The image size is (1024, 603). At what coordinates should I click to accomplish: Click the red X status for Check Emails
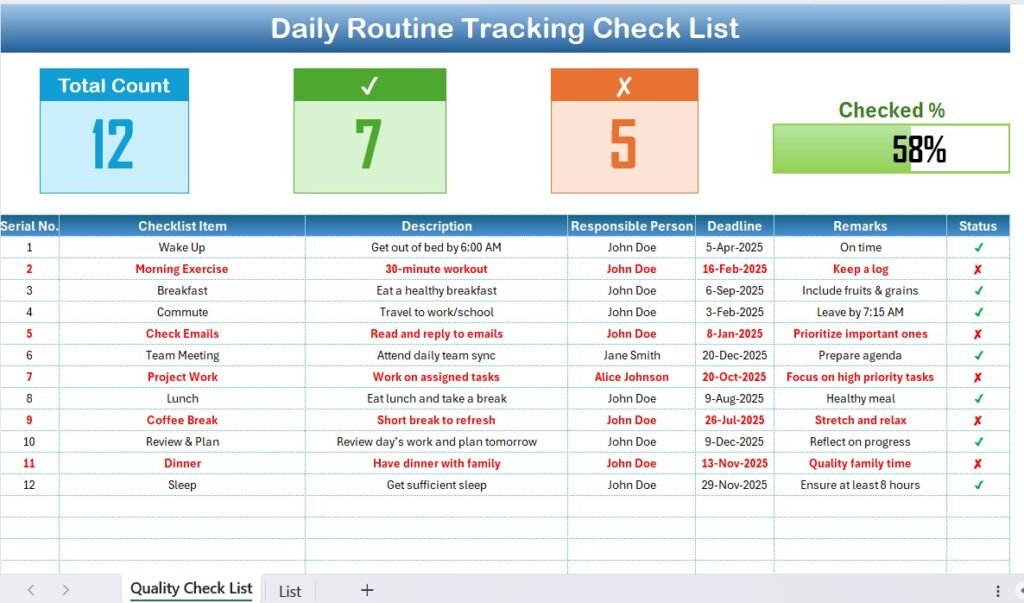point(978,333)
